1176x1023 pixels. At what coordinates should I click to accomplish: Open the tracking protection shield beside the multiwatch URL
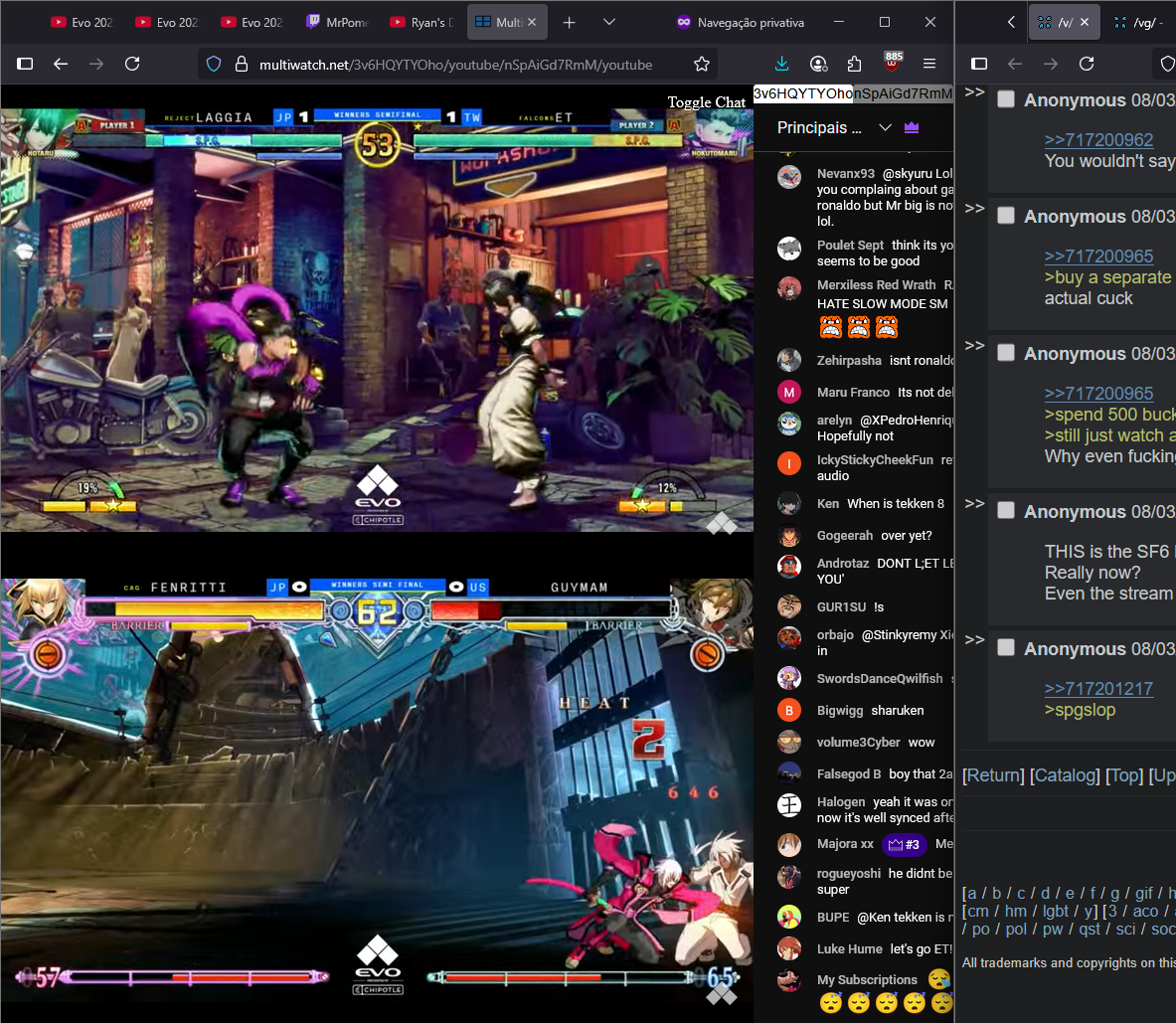[214, 65]
